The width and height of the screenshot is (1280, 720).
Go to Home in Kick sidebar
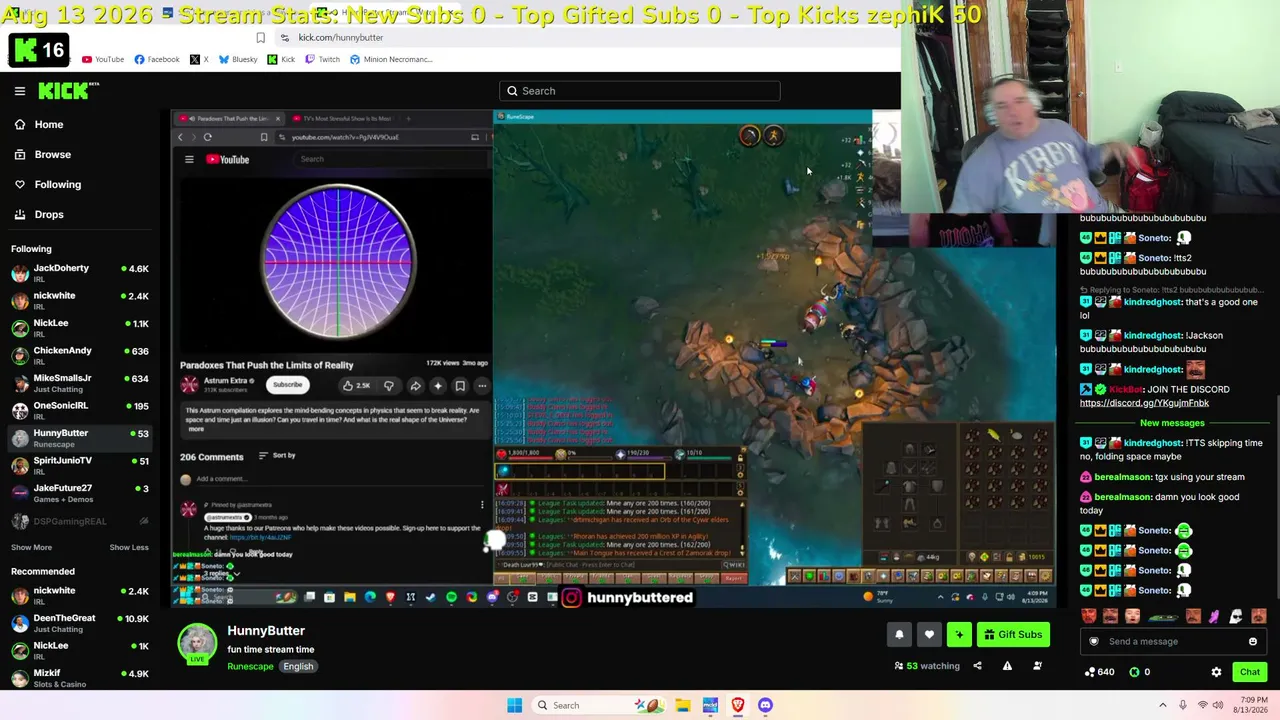point(49,125)
